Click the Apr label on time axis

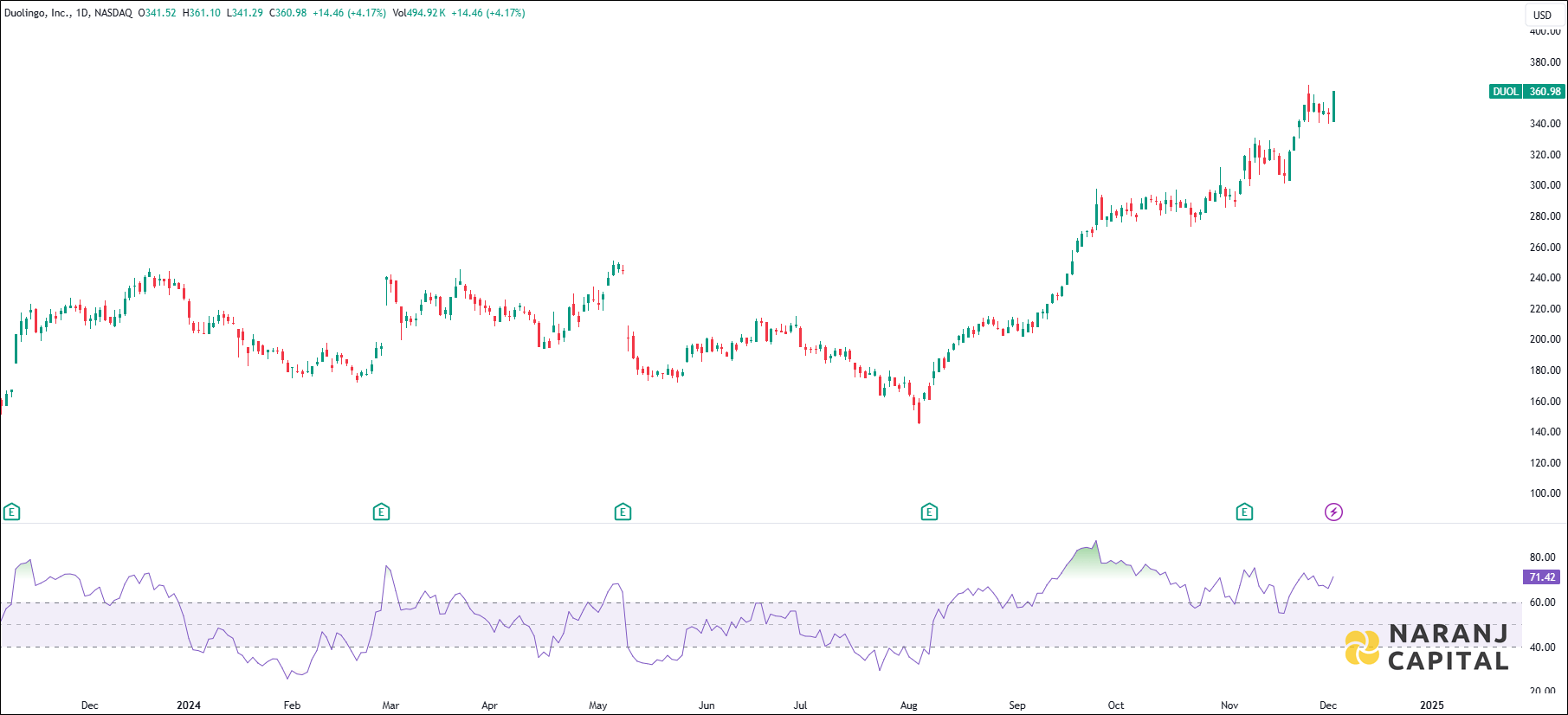(x=489, y=705)
